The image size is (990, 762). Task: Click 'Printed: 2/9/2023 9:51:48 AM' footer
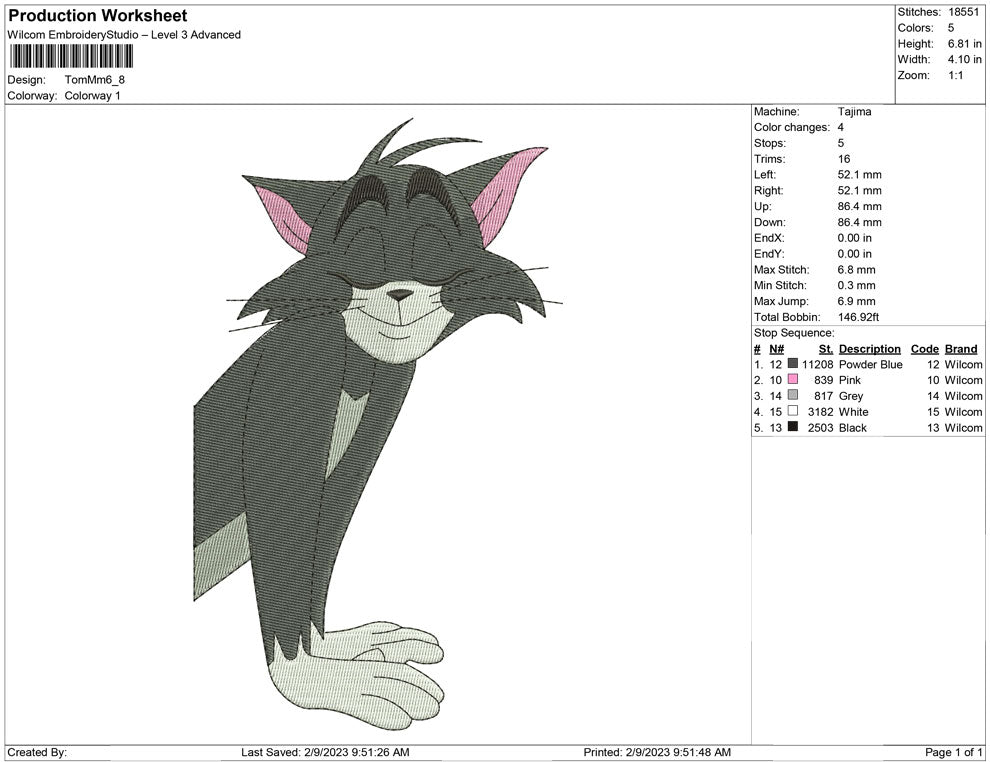click(x=657, y=752)
